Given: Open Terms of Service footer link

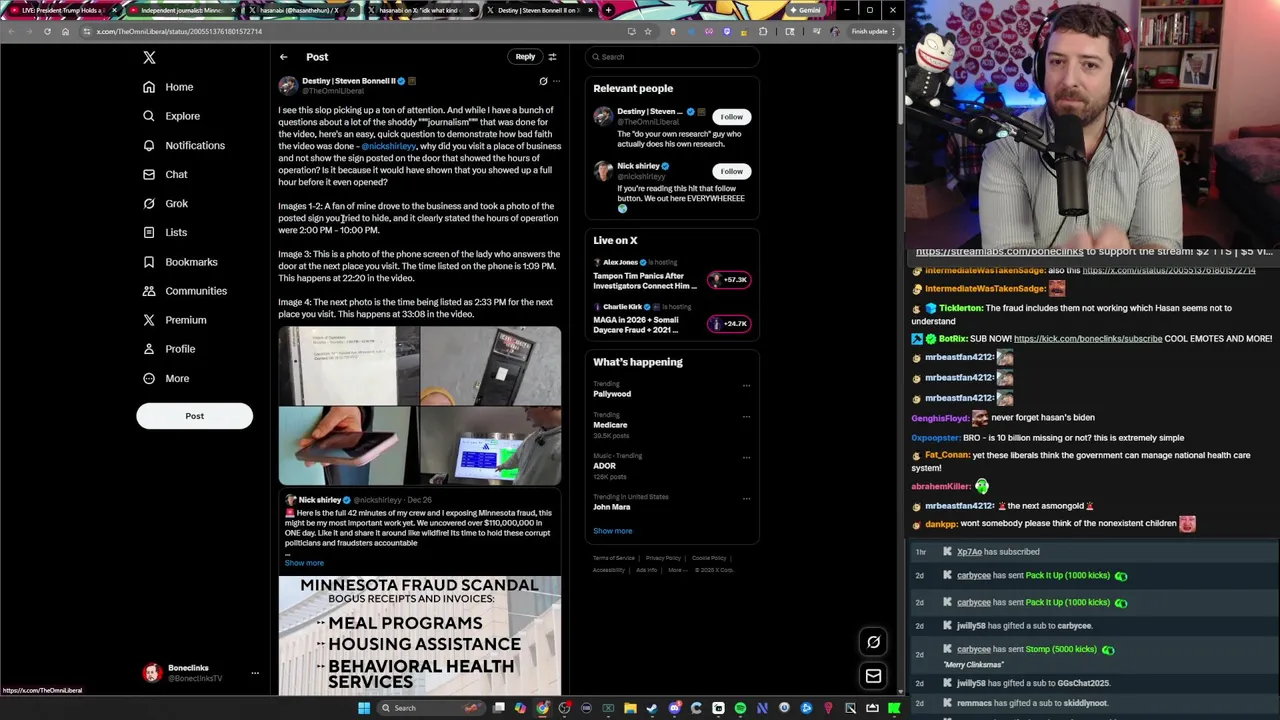Looking at the screenshot, I should click(x=614, y=558).
